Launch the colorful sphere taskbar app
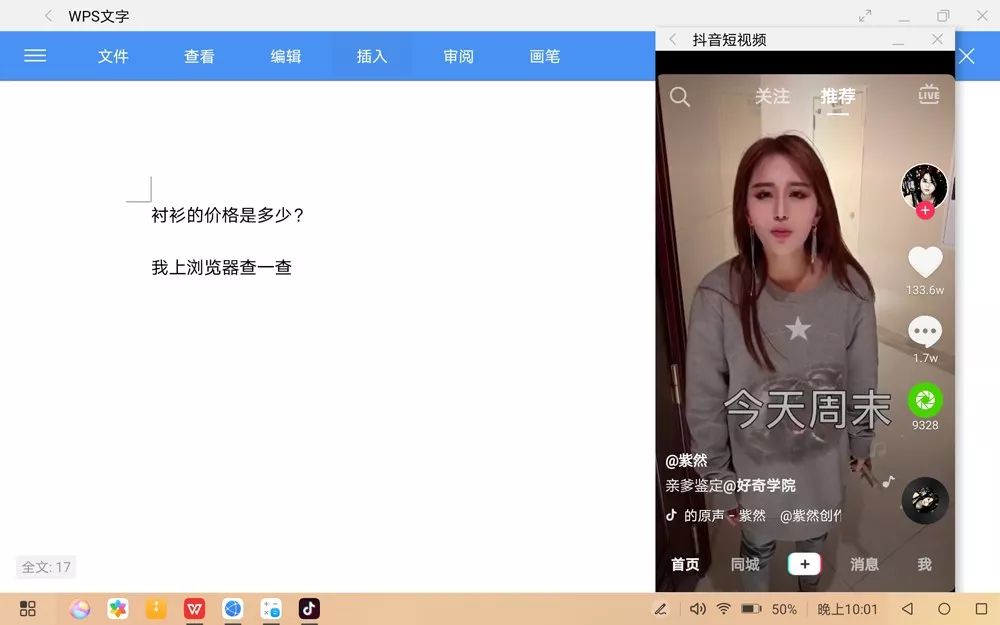The height and width of the screenshot is (625, 1000). (x=80, y=608)
